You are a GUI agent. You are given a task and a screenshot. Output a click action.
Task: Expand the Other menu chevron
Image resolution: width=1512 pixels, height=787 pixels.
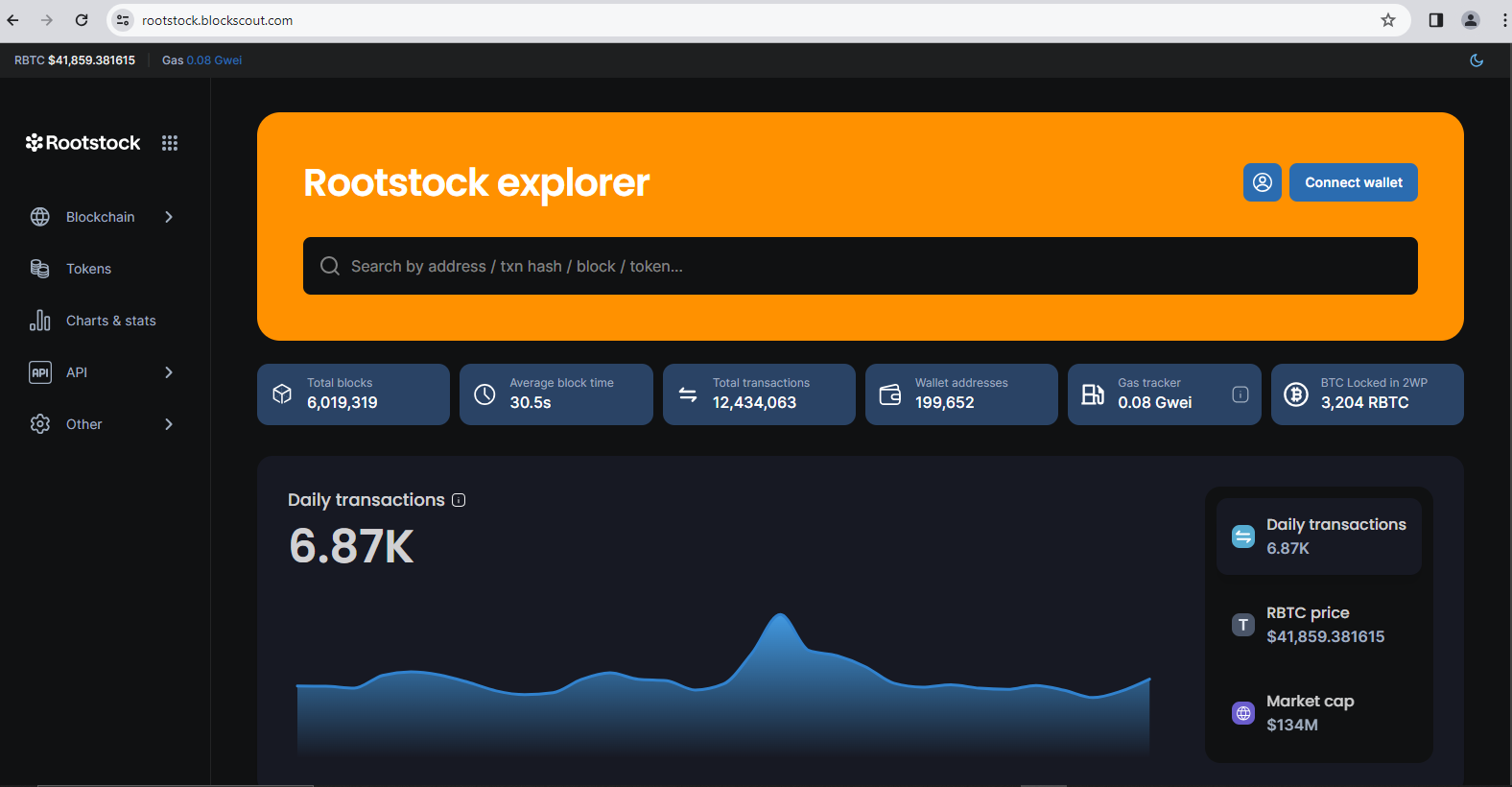(x=169, y=424)
